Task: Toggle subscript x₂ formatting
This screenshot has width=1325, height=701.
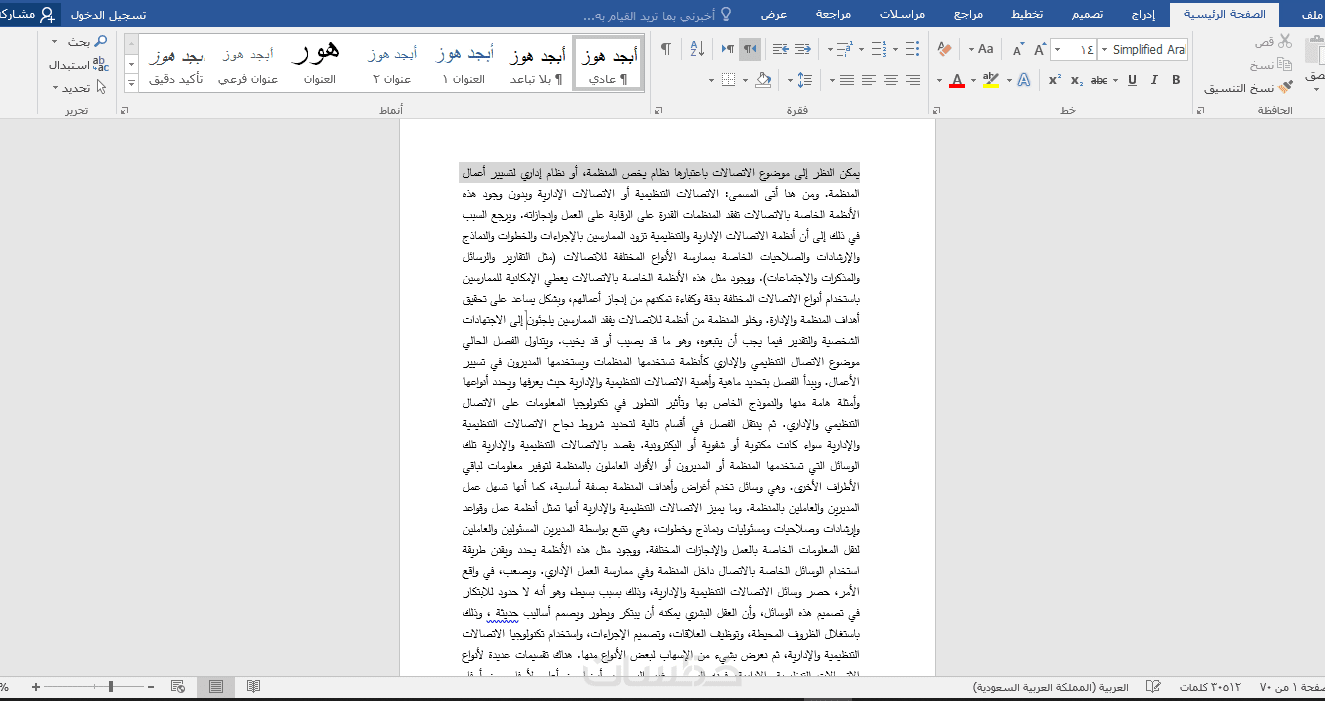Action: tap(1077, 80)
